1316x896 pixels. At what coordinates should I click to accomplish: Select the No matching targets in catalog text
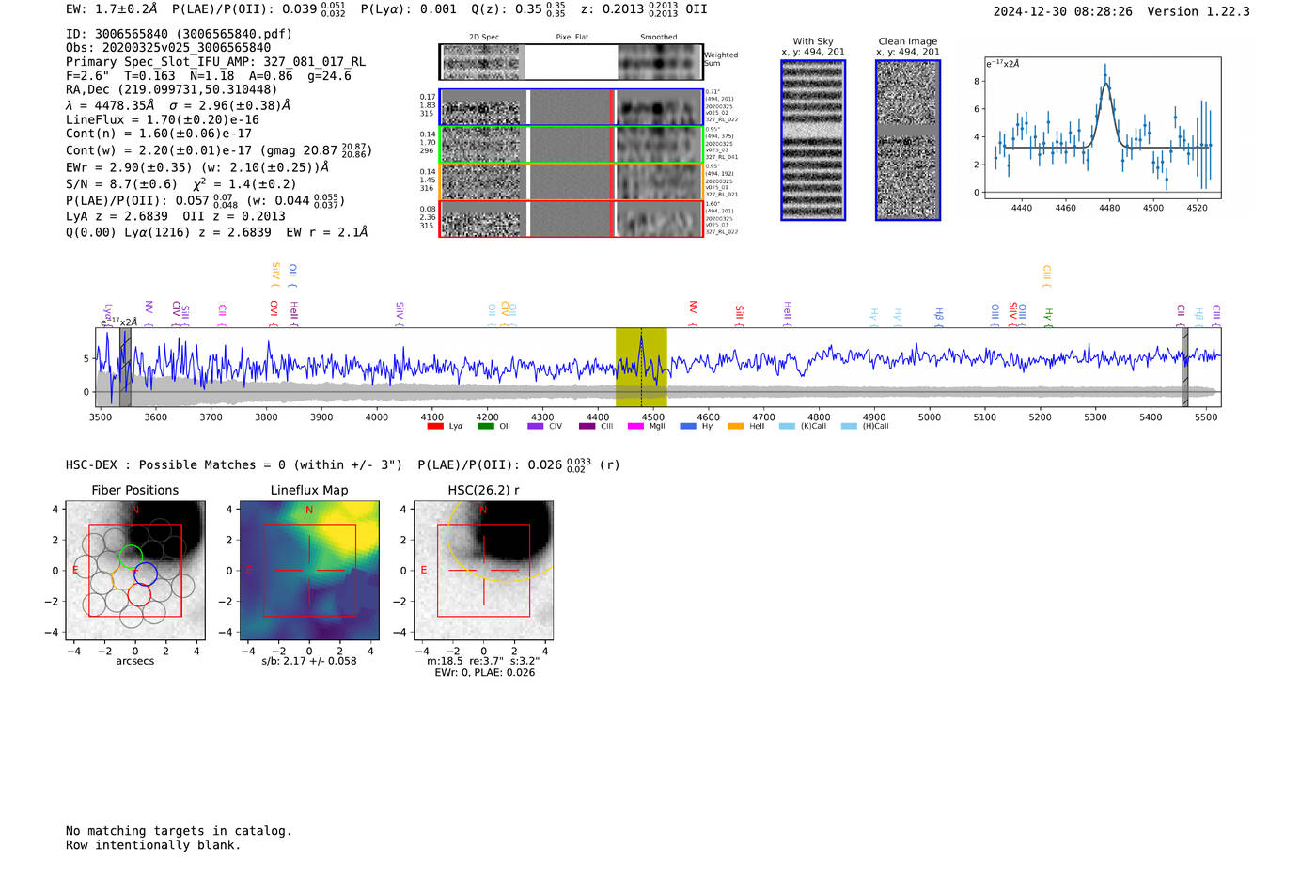[x=179, y=831]
